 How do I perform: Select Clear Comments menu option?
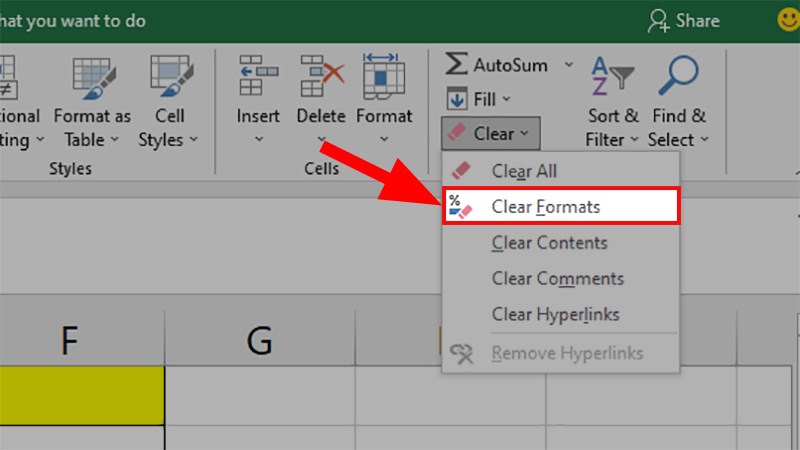tap(557, 279)
